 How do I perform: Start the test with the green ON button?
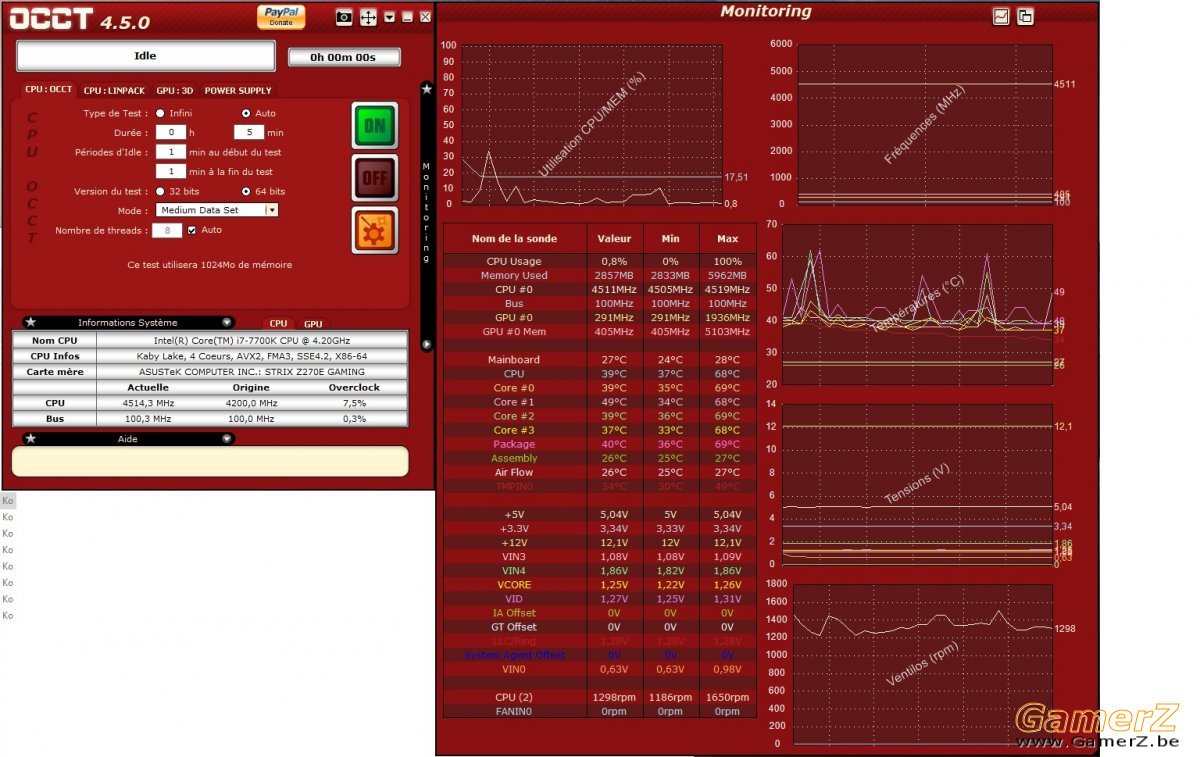pos(375,126)
